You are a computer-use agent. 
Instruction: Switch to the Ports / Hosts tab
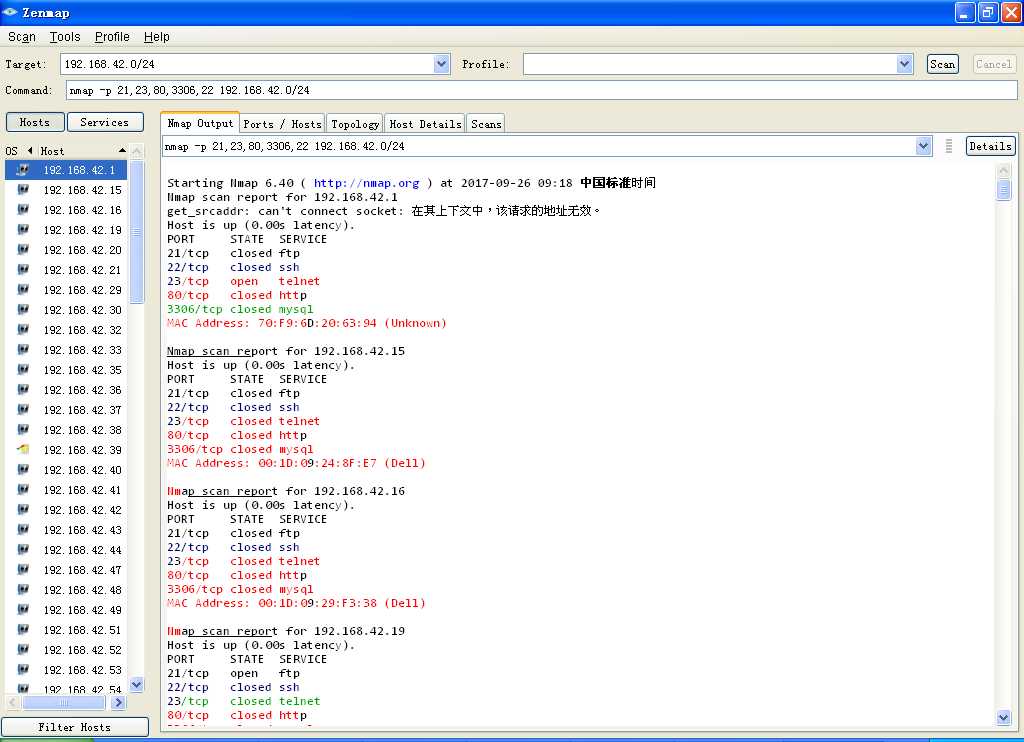(282, 124)
